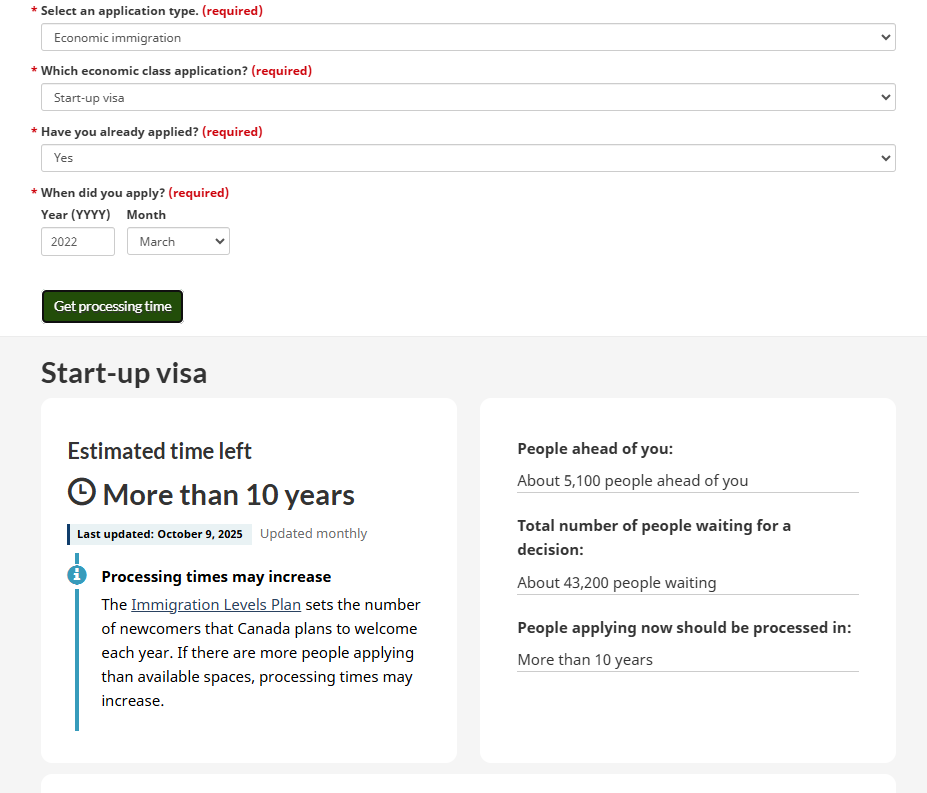Screen dimensions: 927x793
Task: Click 'About 43,200 people waiting' value
Action: (616, 583)
